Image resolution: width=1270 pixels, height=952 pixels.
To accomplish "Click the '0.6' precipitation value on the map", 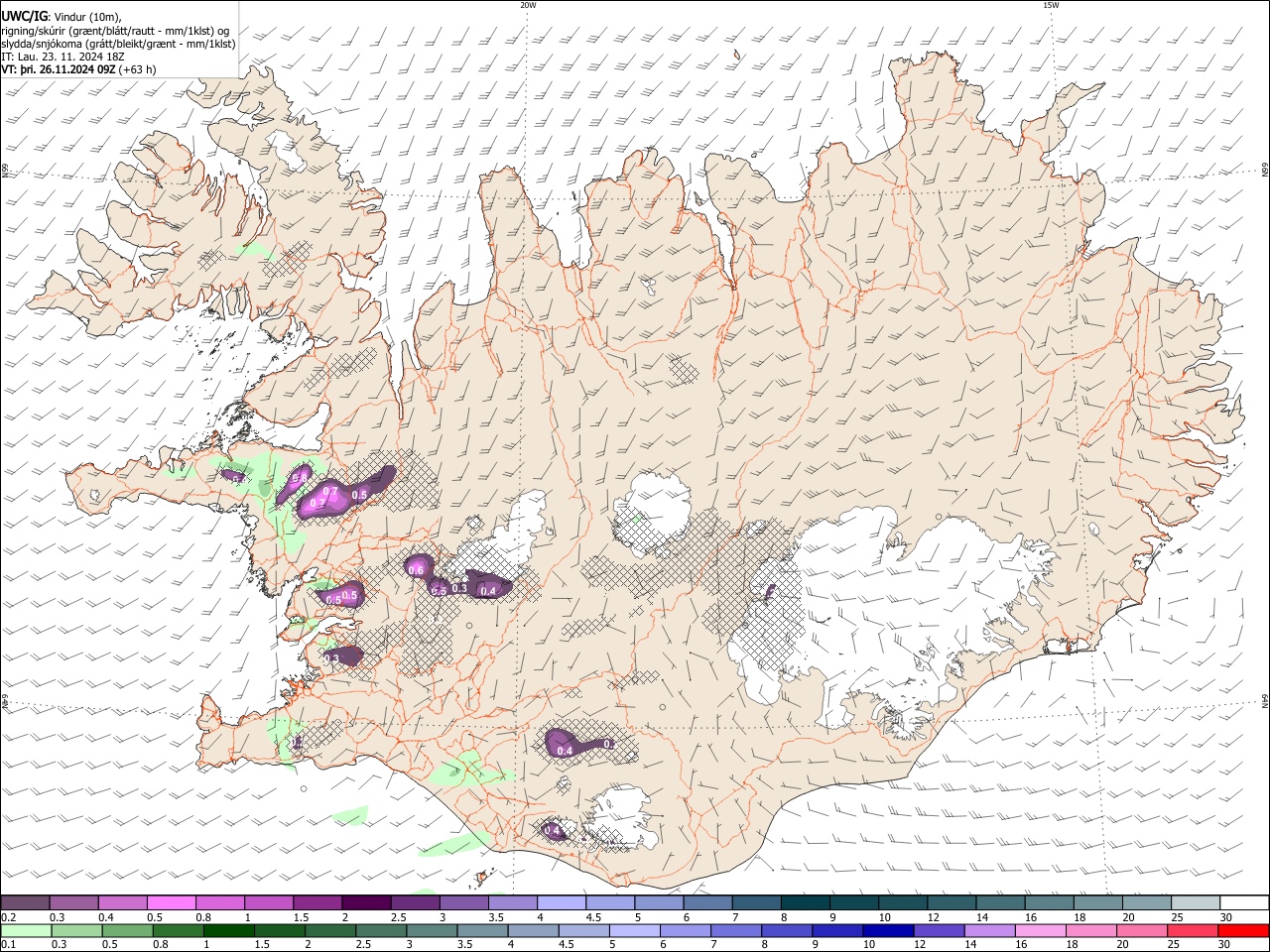I will click(x=416, y=570).
